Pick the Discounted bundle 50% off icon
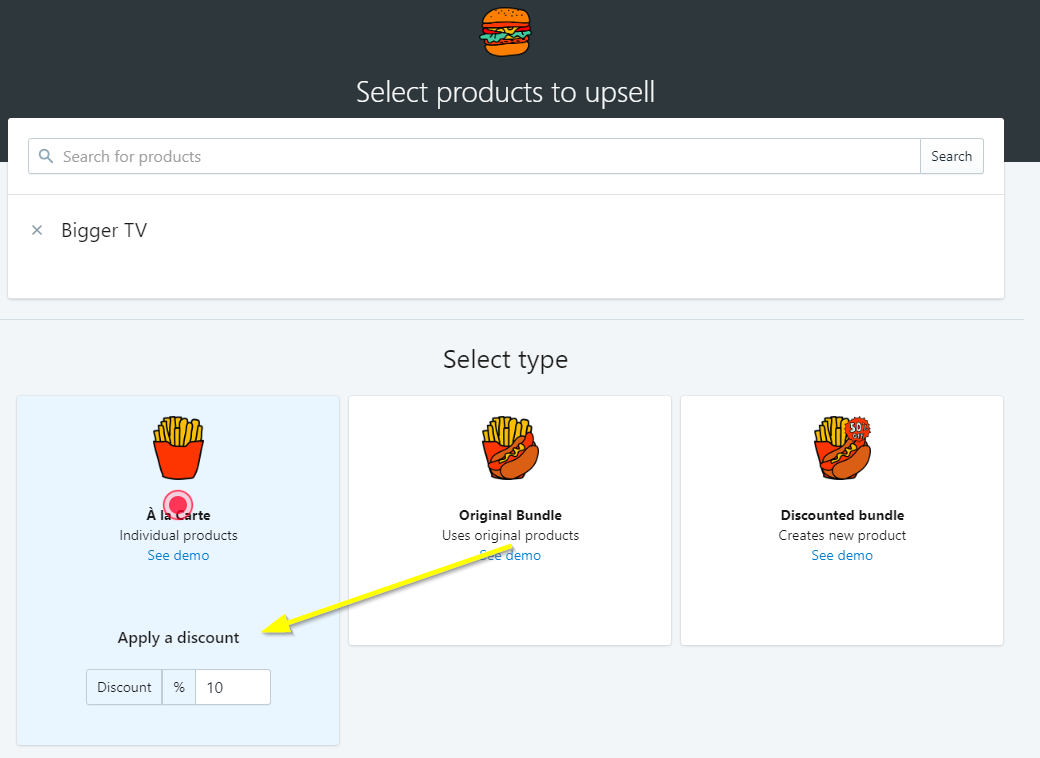Screen dimensions: 1040x758 point(842,448)
